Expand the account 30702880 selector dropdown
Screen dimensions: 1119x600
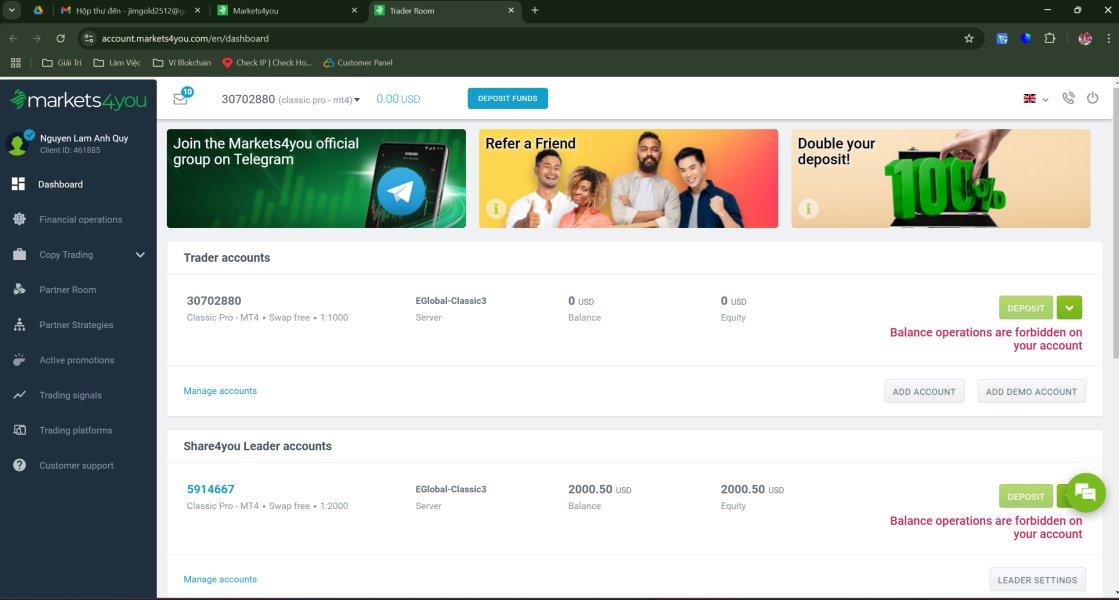point(357,100)
